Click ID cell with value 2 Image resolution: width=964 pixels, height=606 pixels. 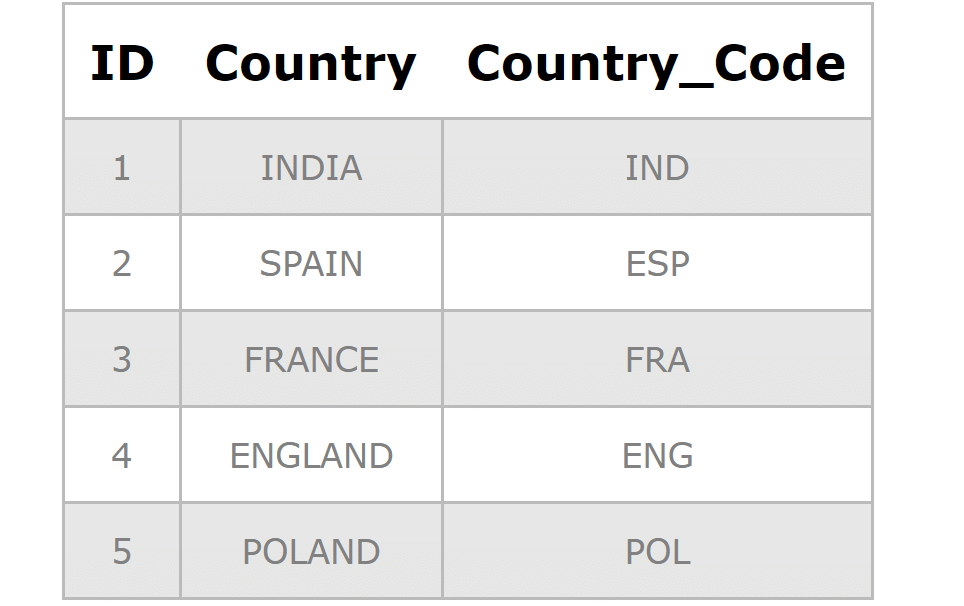click(x=122, y=264)
